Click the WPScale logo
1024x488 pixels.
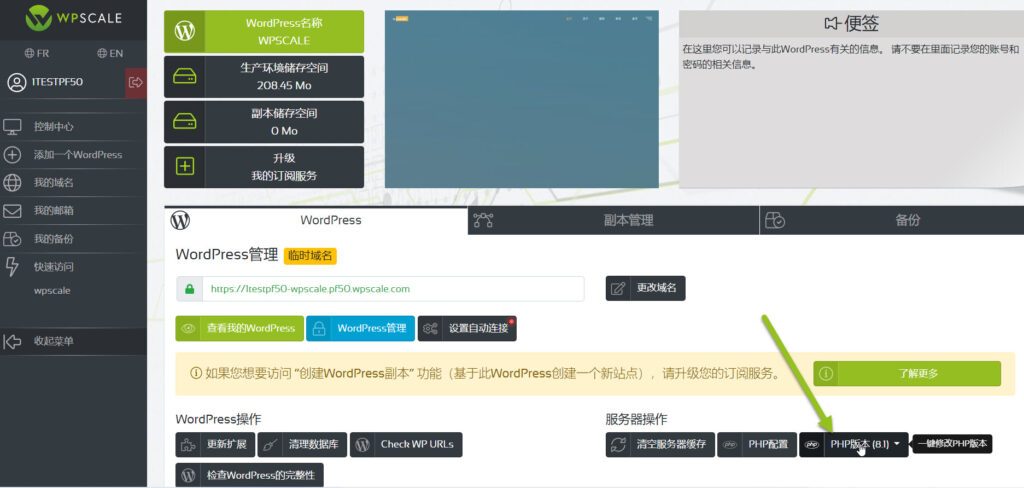pyautogui.click(x=73, y=18)
